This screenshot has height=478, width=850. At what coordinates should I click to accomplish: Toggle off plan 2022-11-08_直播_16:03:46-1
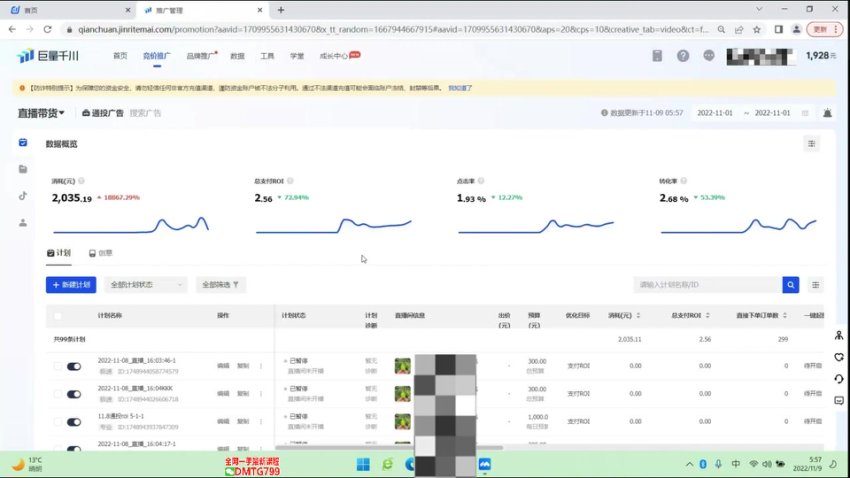(x=74, y=367)
